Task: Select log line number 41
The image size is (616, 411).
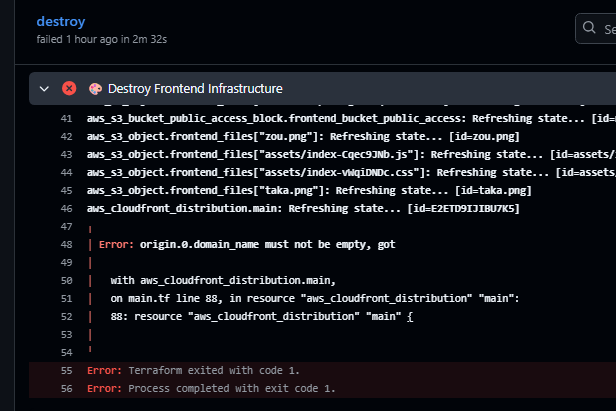Action: (66, 119)
